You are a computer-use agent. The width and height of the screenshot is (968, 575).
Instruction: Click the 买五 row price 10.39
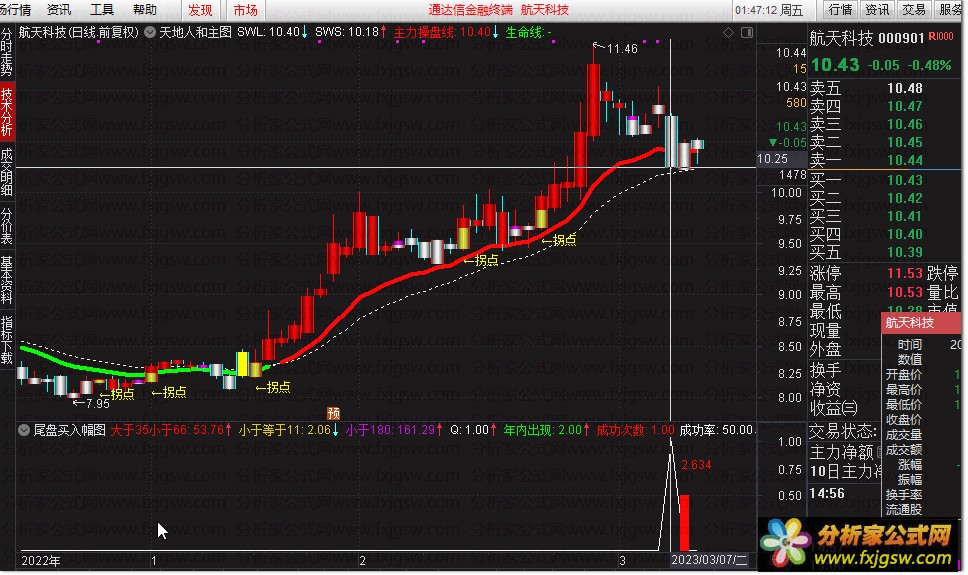pos(904,252)
